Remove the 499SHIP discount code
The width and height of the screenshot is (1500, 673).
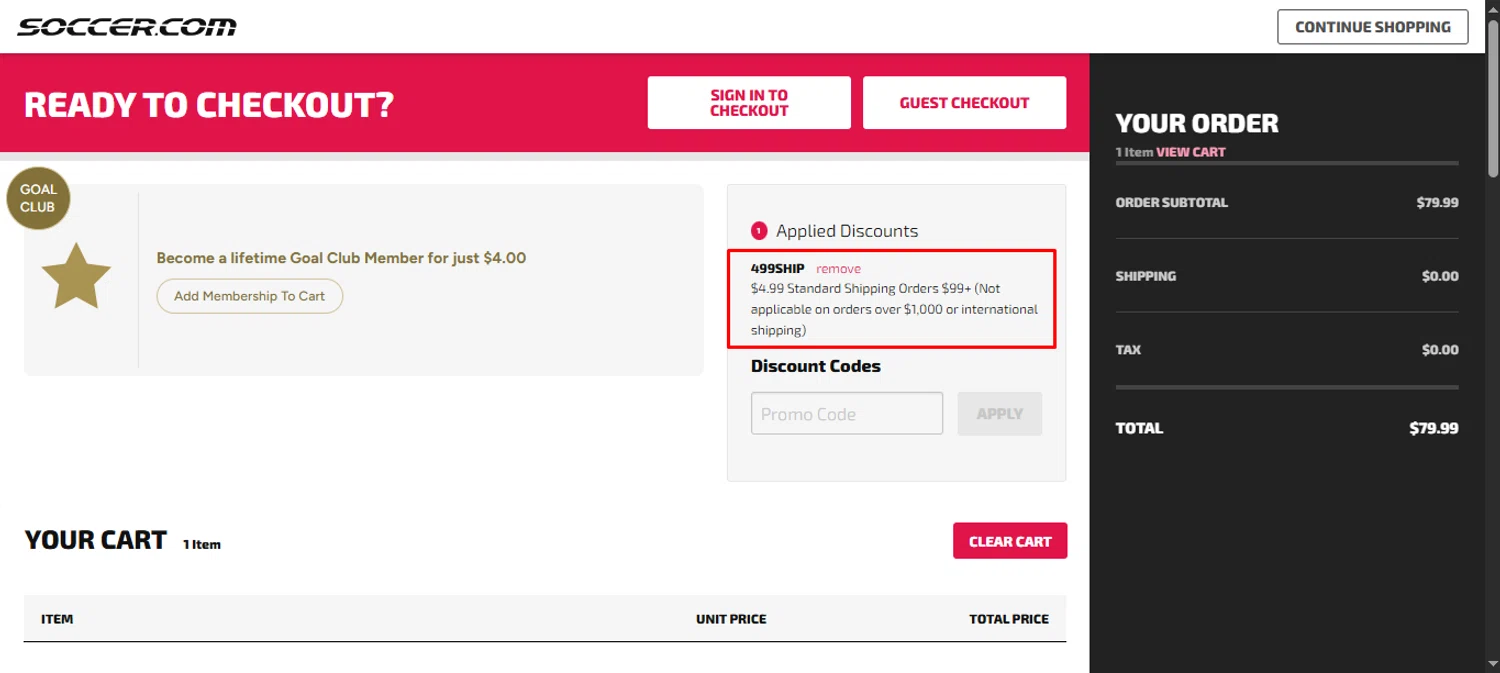coord(838,269)
